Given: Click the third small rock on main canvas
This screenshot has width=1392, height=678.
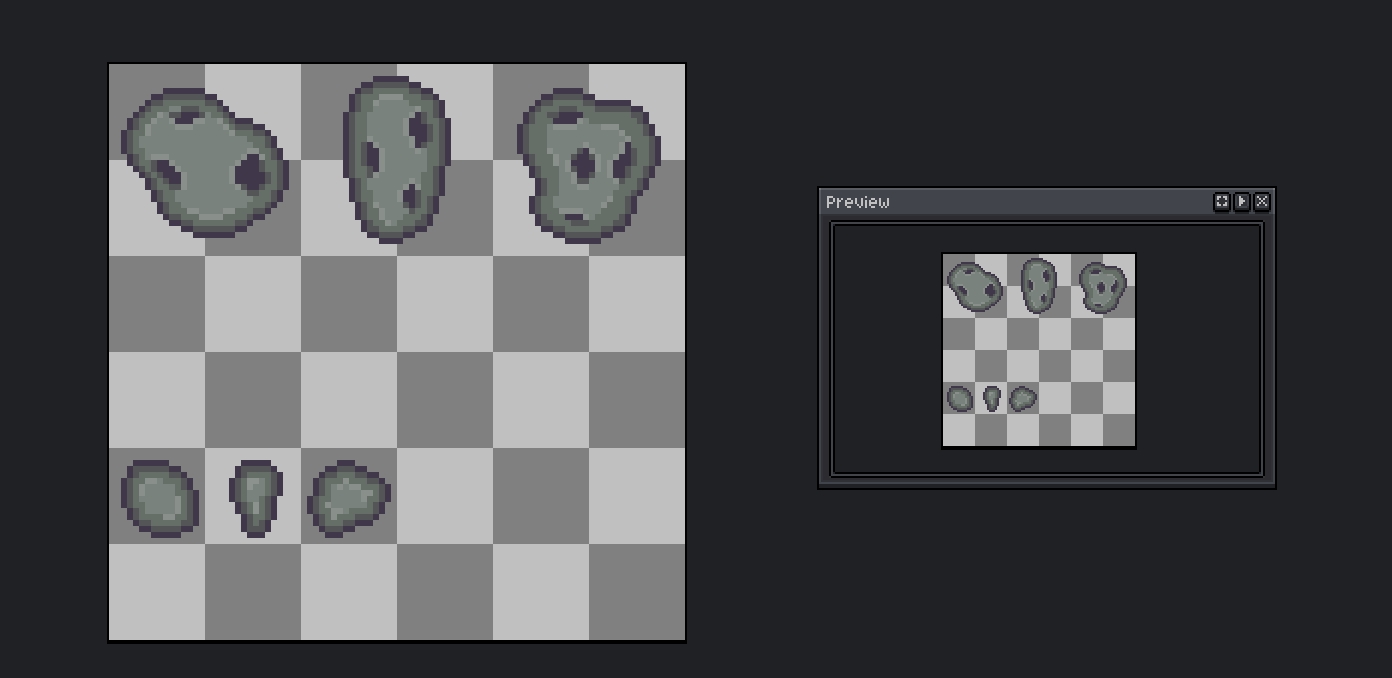Looking at the screenshot, I should tap(348, 498).
